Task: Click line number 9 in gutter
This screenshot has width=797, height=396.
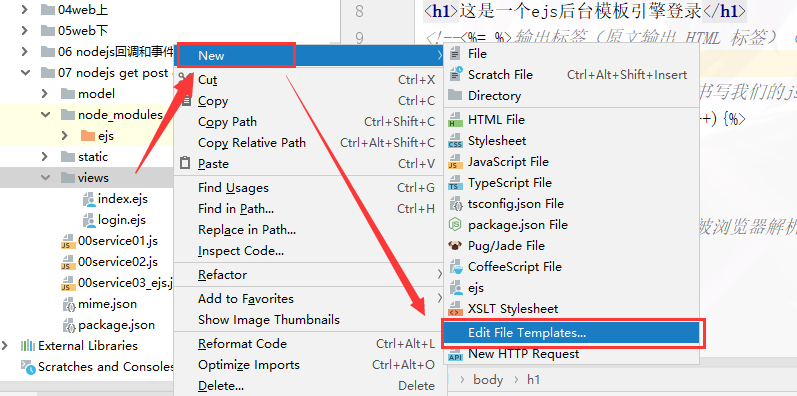Action: (359, 38)
